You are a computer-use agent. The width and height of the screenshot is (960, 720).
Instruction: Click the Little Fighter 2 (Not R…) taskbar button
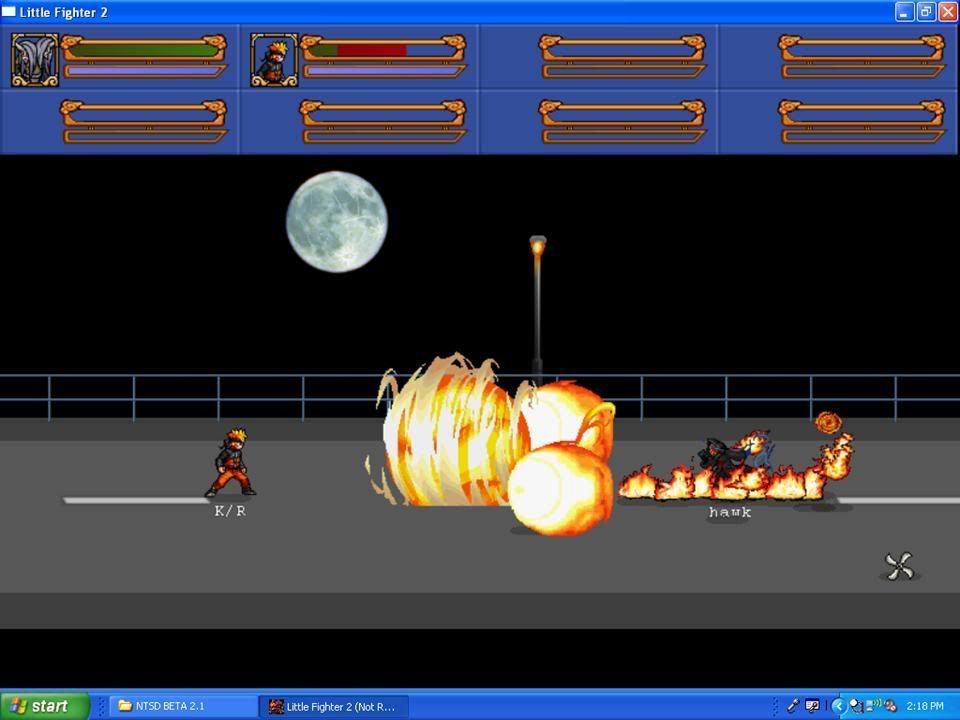point(334,707)
